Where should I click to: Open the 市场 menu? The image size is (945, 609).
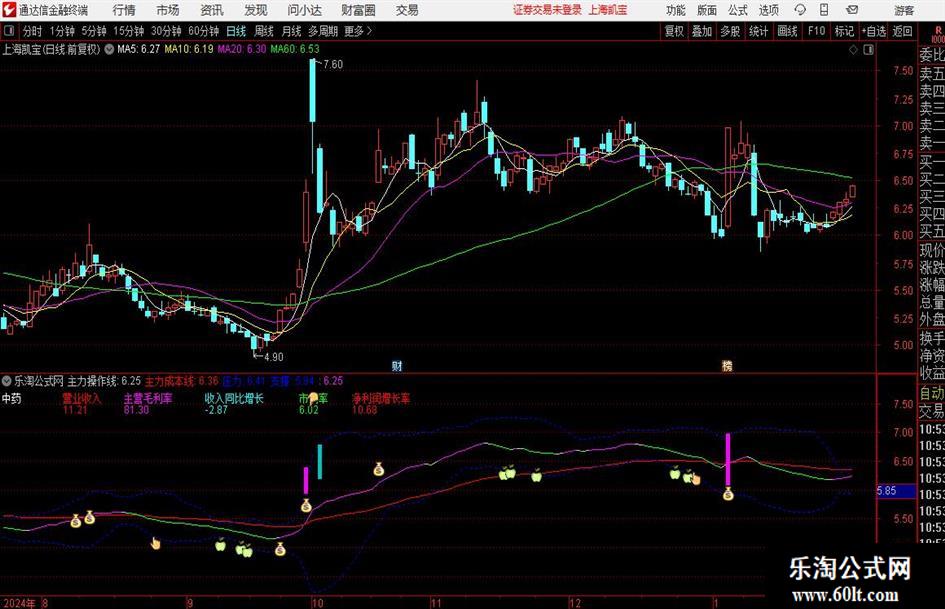click(168, 10)
